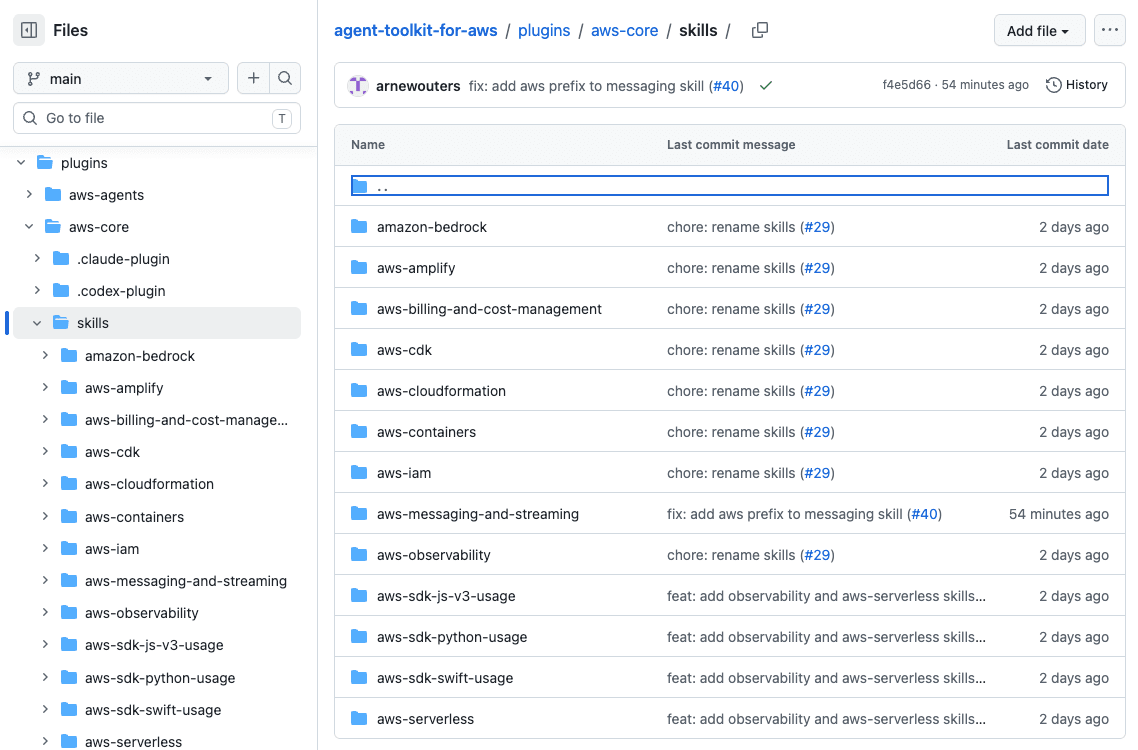Open arnewouters author profile link

click(x=418, y=86)
